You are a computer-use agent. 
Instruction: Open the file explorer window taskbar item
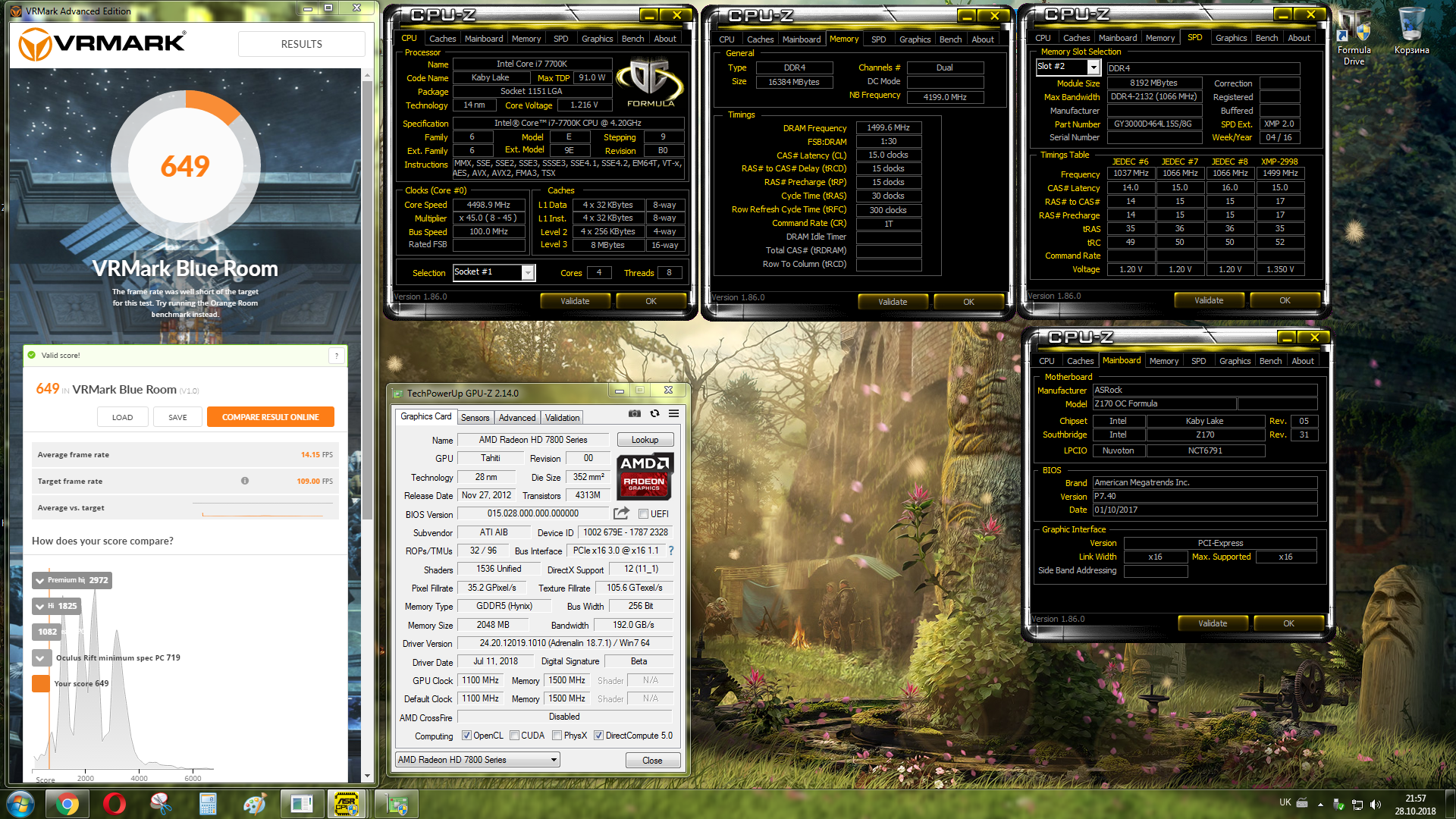(302, 804)
